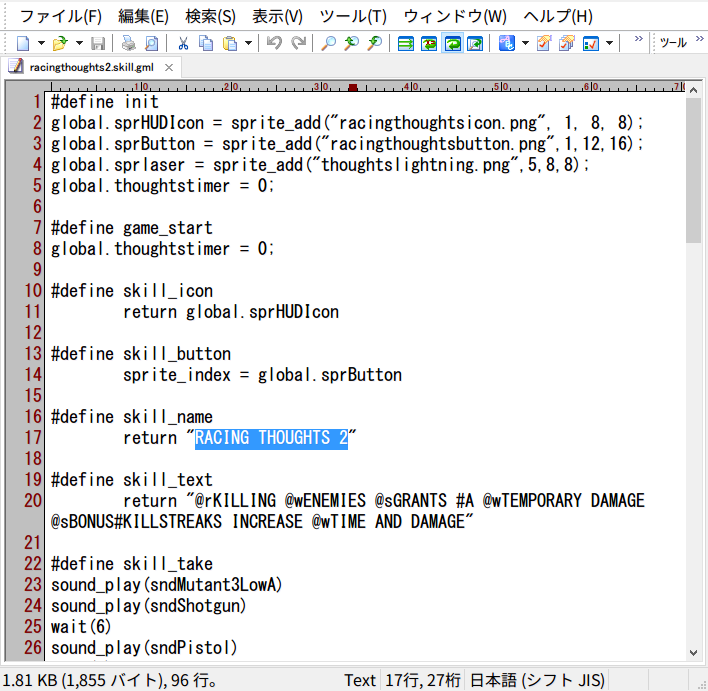708x691 pixels.
Task: Toggle the Wrap by Window button
Action: [x=452, y=43]
